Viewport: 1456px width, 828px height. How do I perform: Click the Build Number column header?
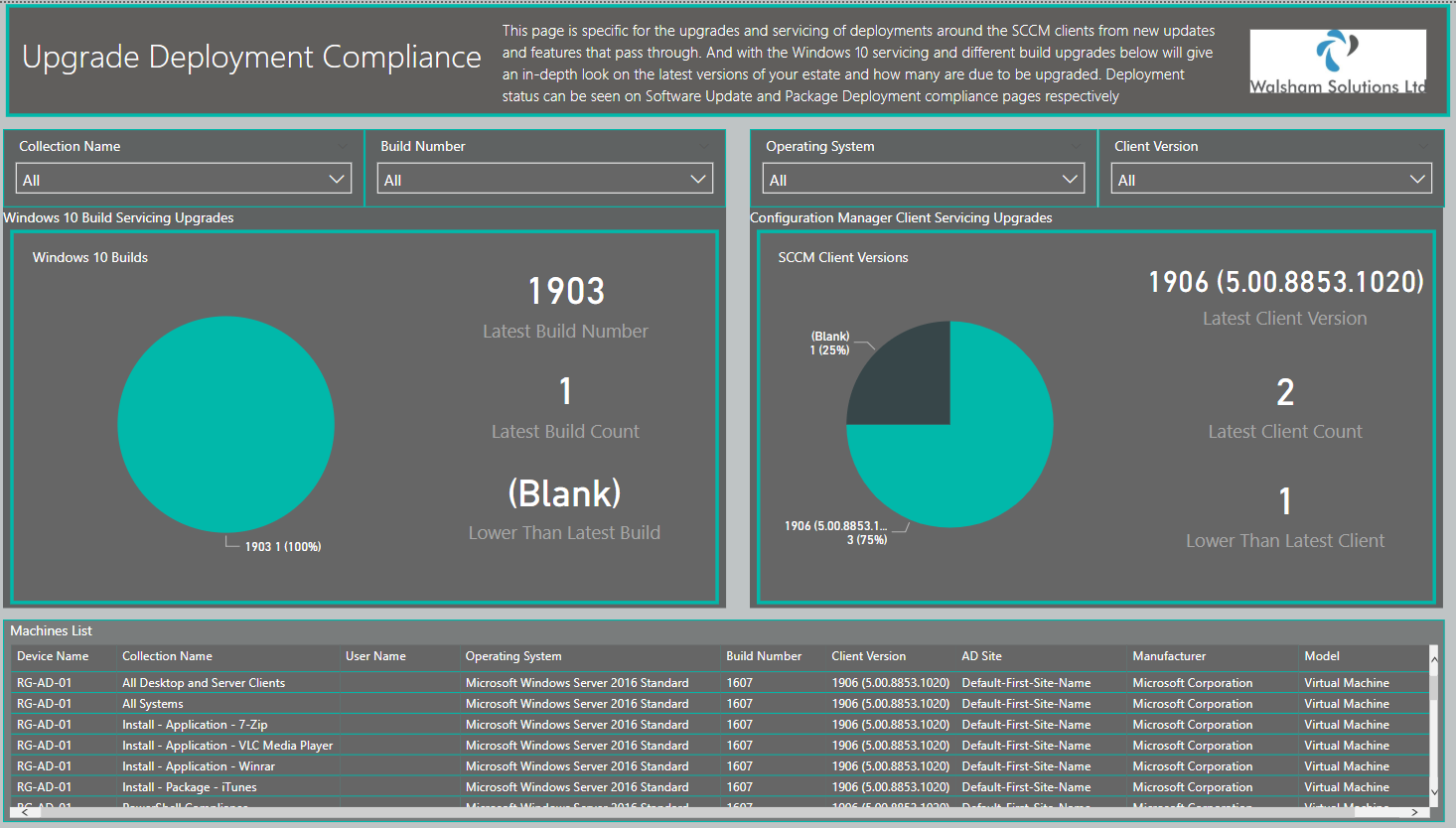pos(764,656)
